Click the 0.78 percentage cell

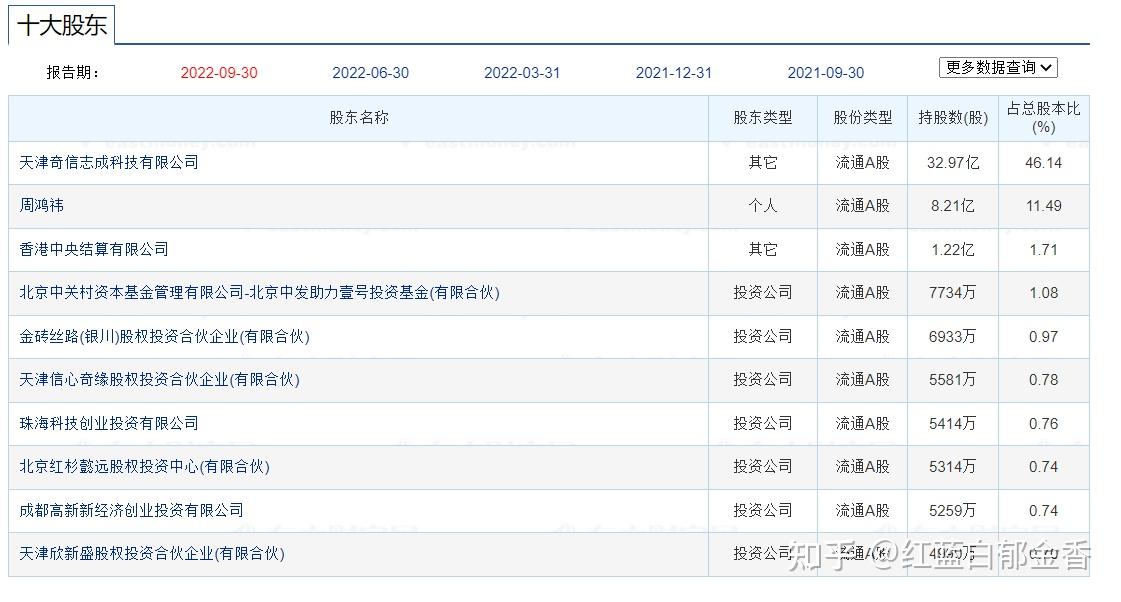[1044, 380]
